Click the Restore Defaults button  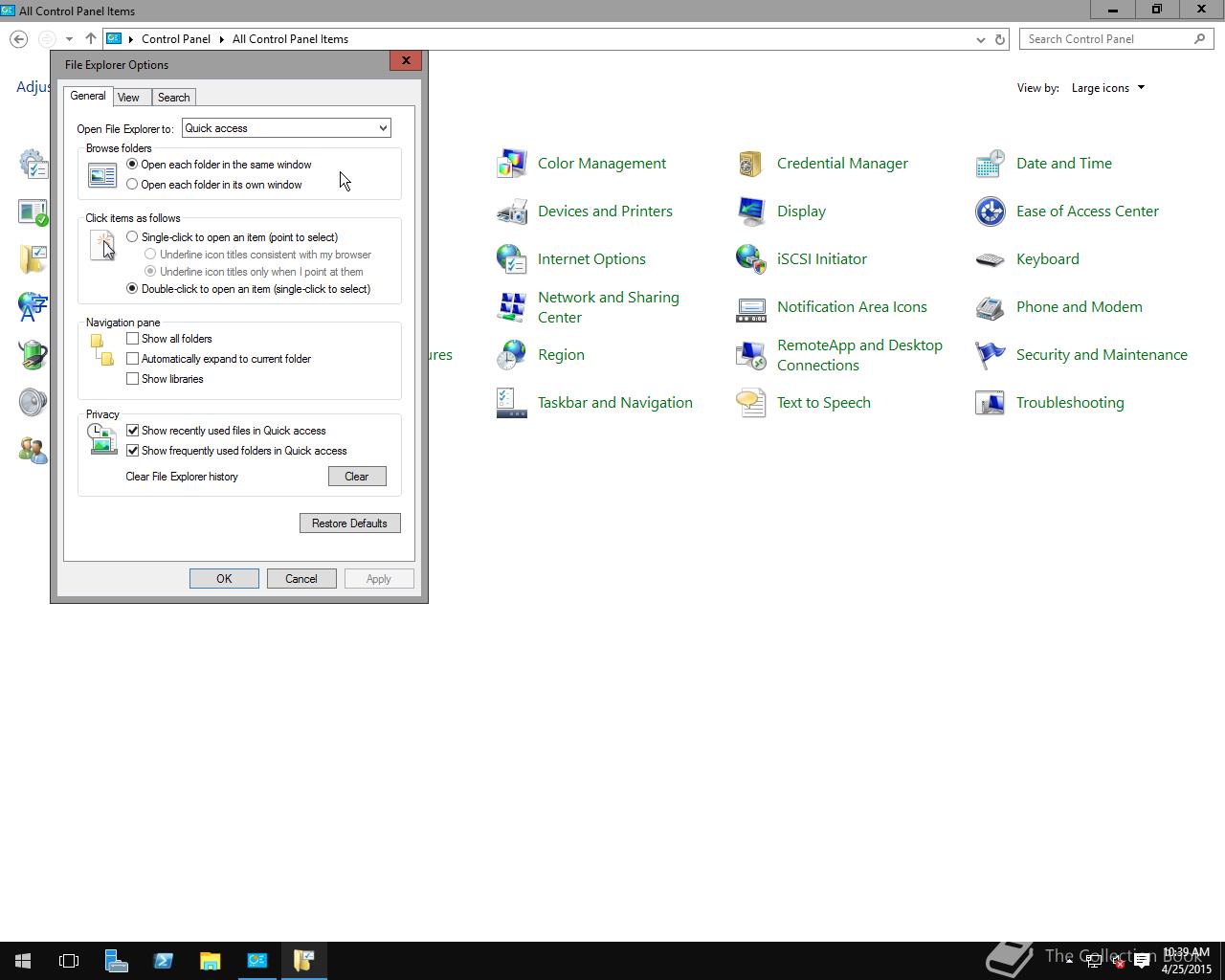[349, 523]
